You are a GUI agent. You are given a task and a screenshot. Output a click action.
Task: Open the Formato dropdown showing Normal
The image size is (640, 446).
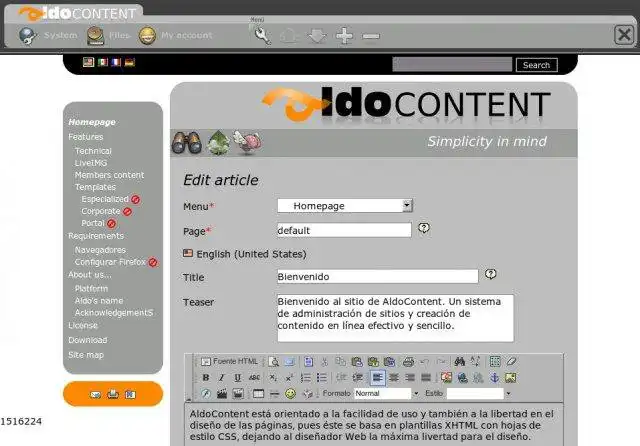point(387,393)
